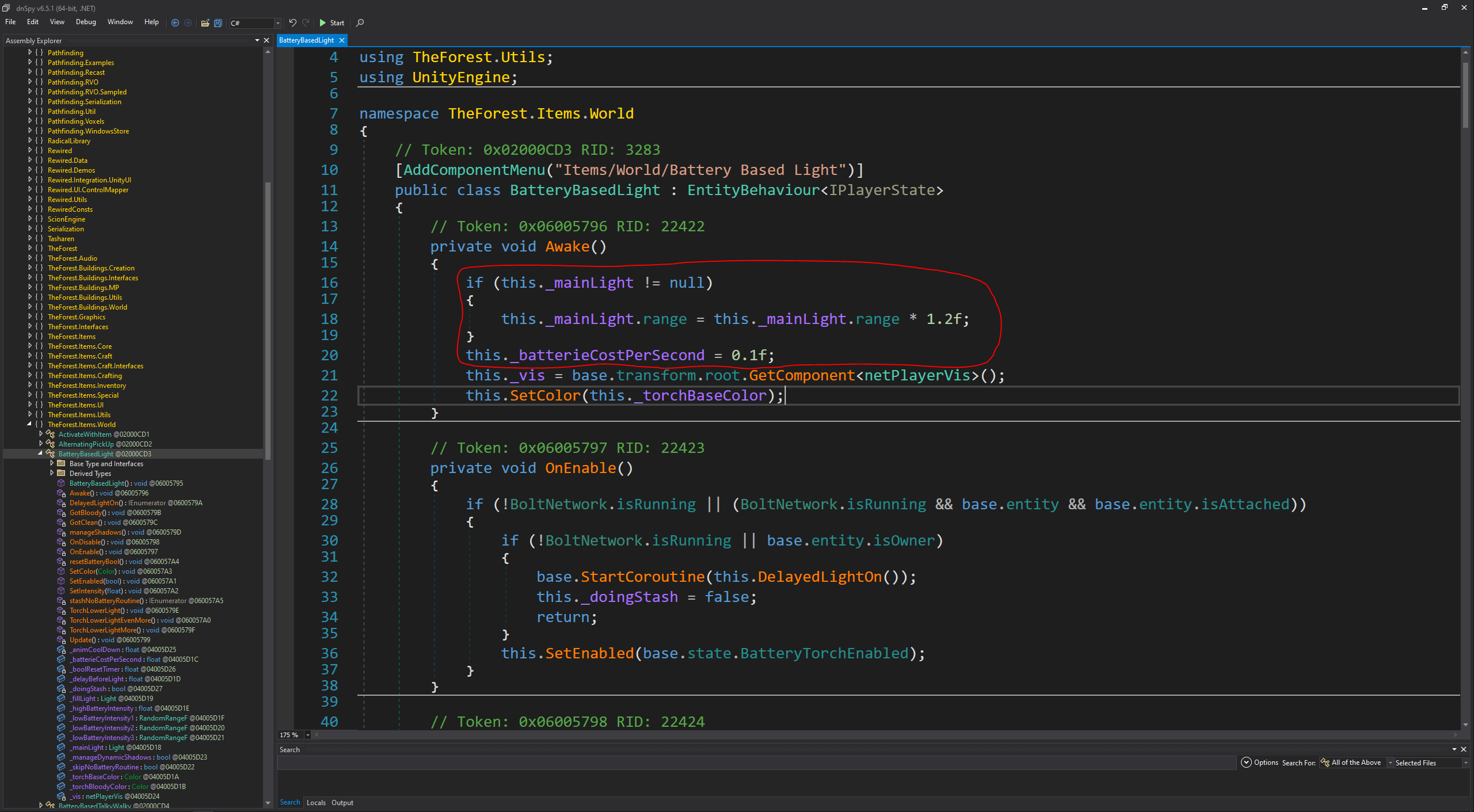Click the Save All disk icon

(x=218, y=23)
